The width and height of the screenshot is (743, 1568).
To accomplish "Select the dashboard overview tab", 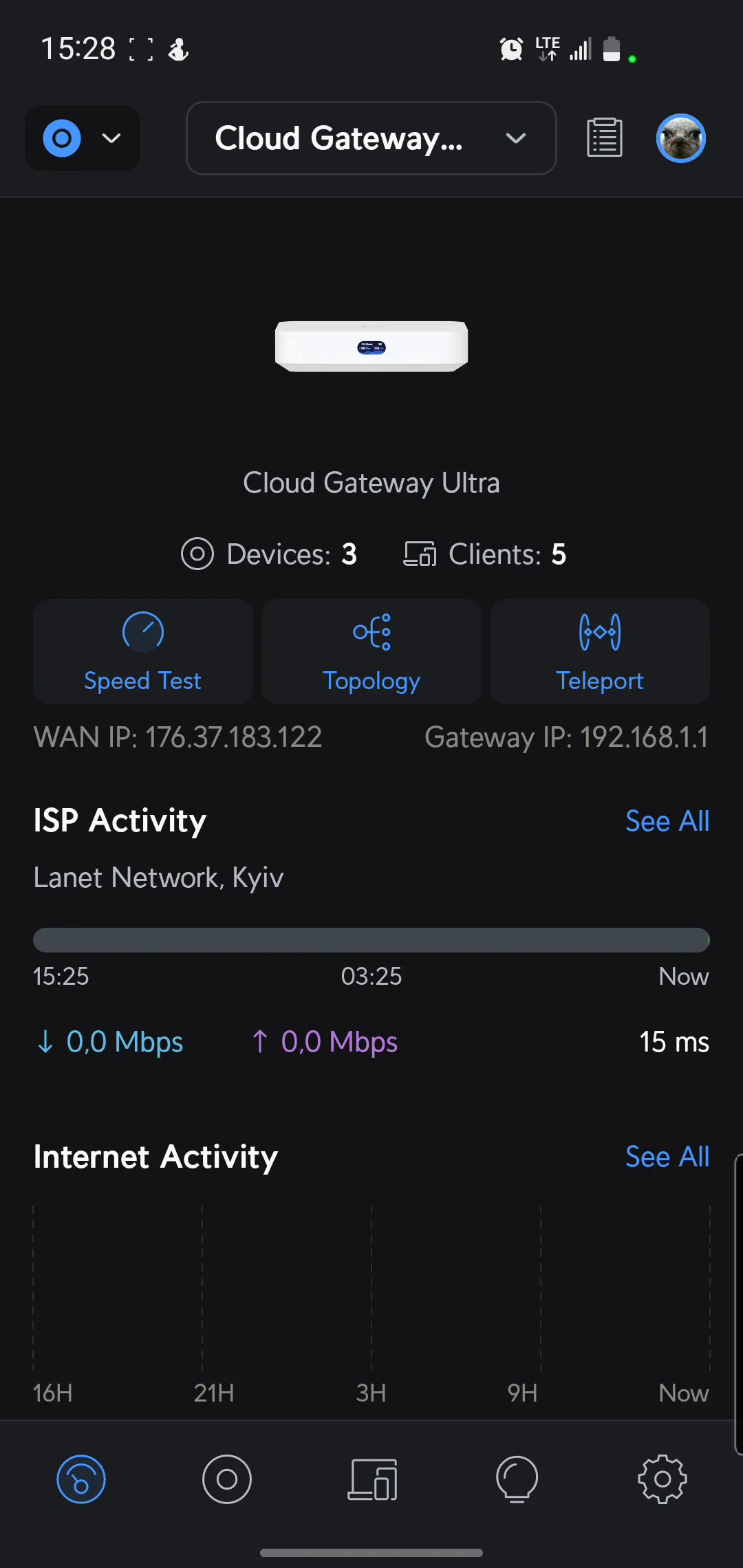I will [x=81, y=1479].
